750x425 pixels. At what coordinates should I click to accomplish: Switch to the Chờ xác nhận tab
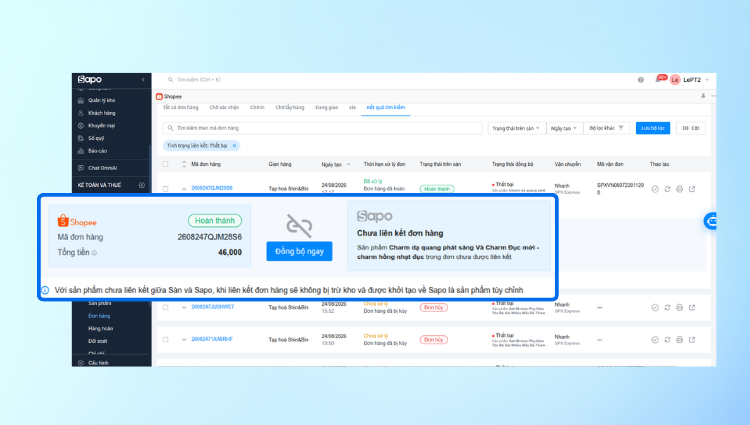tap(224, 108)
